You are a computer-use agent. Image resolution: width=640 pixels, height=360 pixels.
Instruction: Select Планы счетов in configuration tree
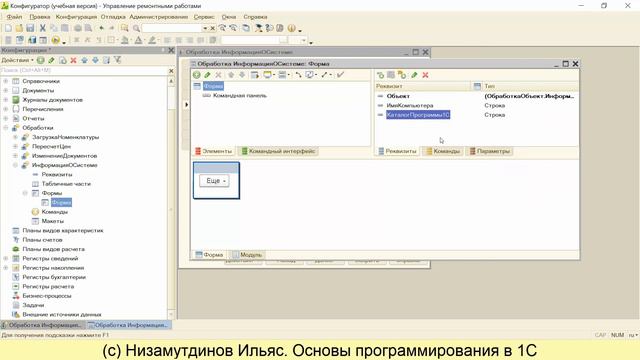[x=42, y=240]
